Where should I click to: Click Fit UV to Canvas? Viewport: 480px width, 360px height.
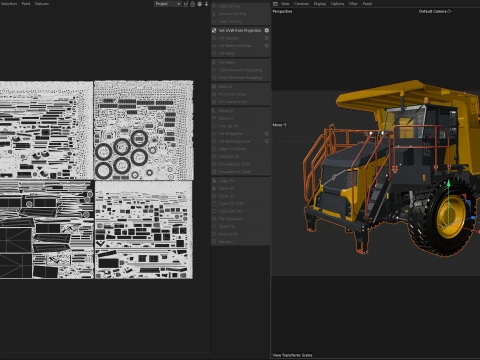coord(240,94)
